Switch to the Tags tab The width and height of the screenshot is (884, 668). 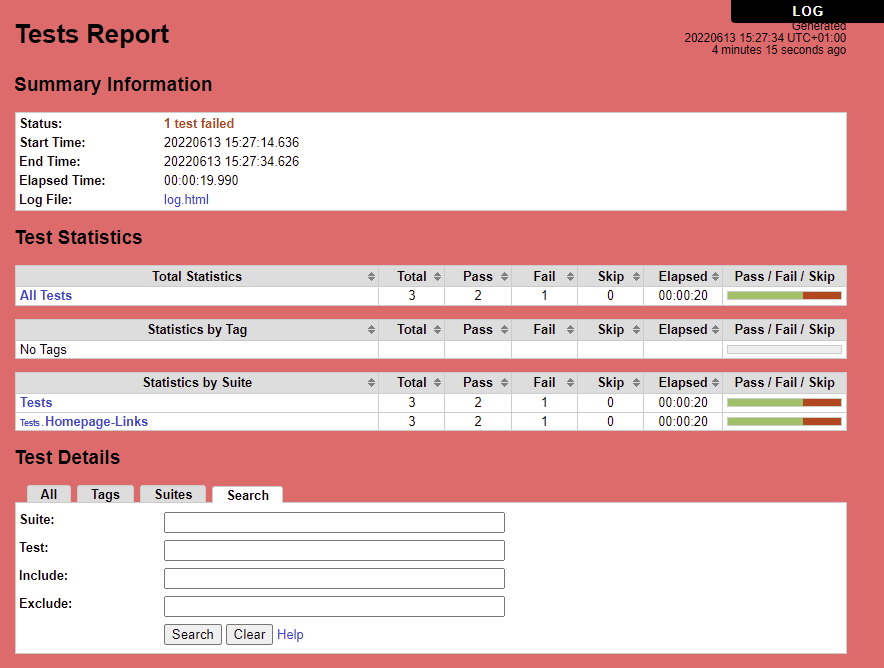(x=105, y=494)
